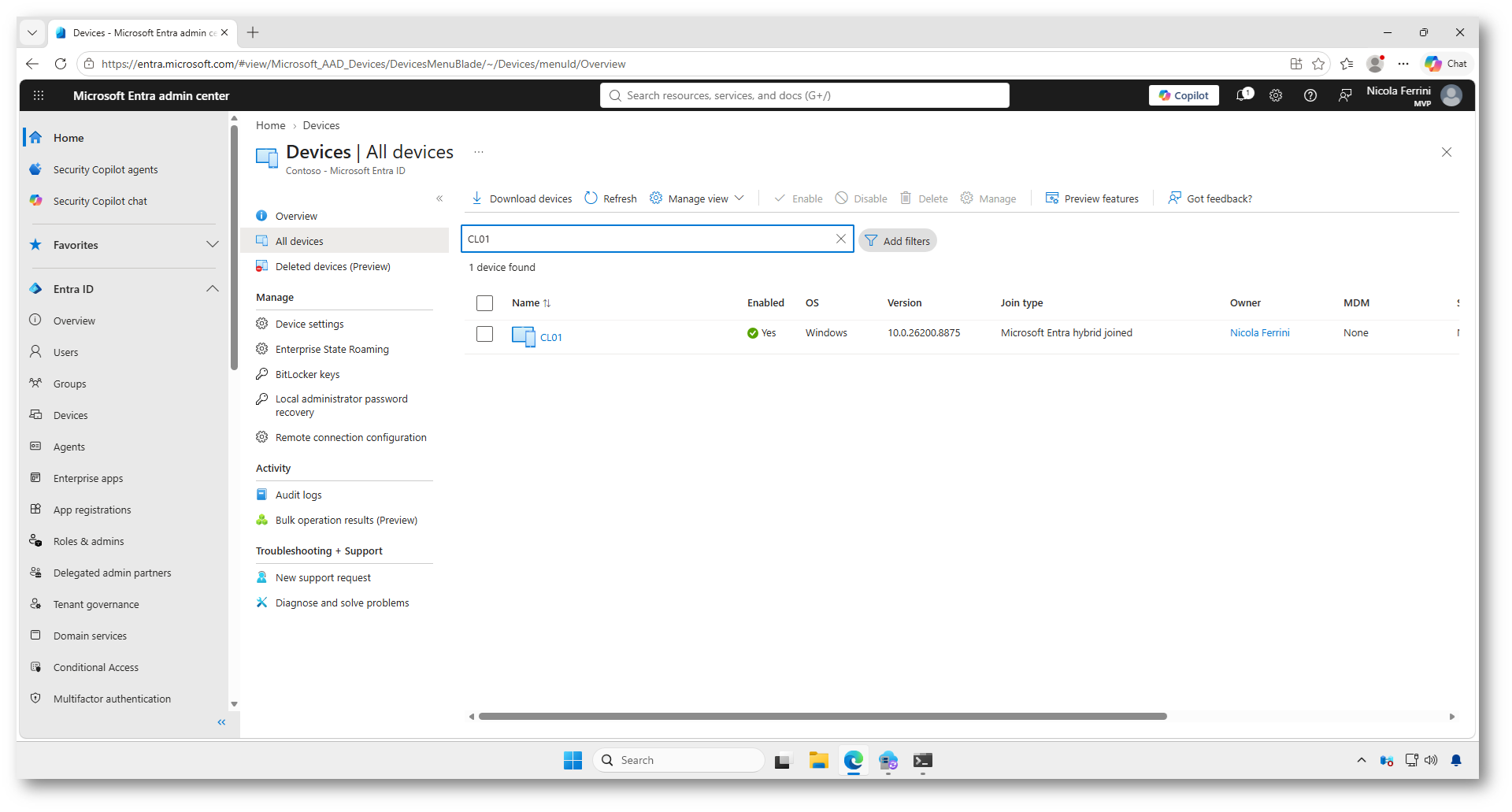Viewport: 1512px width, 812px height.
Task: Open portal settings gear icon
Action: [1276, 95]
